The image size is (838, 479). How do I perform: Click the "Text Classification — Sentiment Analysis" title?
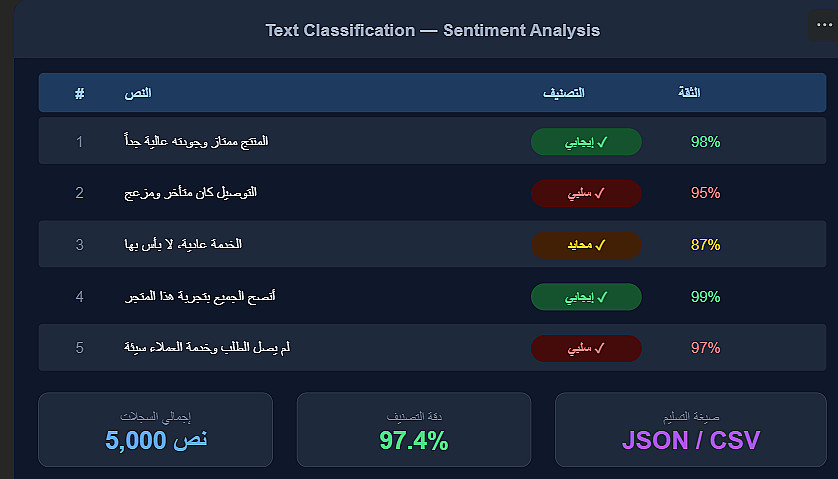[432, 30]
